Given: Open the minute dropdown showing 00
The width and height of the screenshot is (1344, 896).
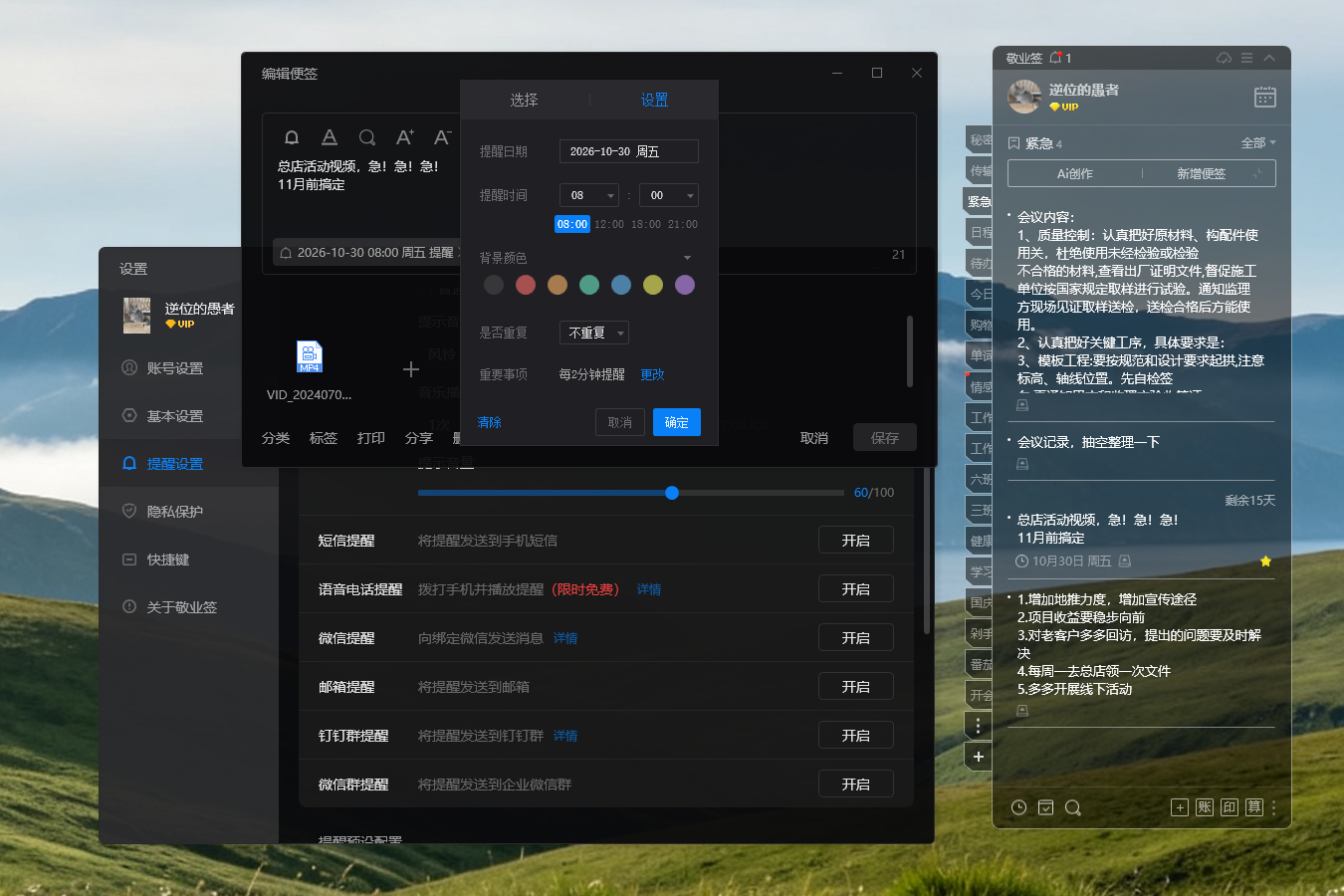Looking at the screenshot, I should (669, 195).
